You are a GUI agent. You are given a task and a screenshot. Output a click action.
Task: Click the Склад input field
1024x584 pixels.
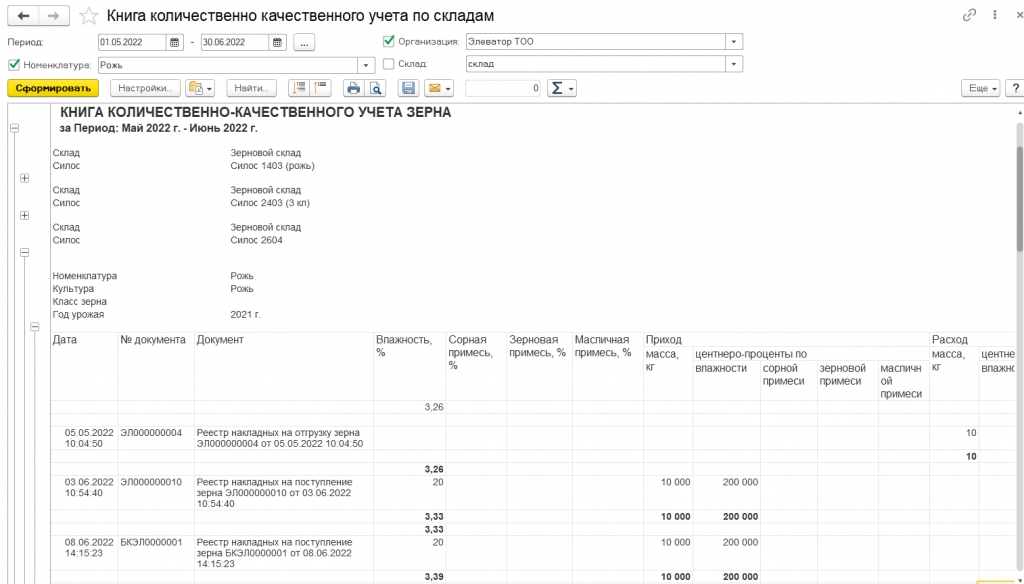tap(595, 64)
